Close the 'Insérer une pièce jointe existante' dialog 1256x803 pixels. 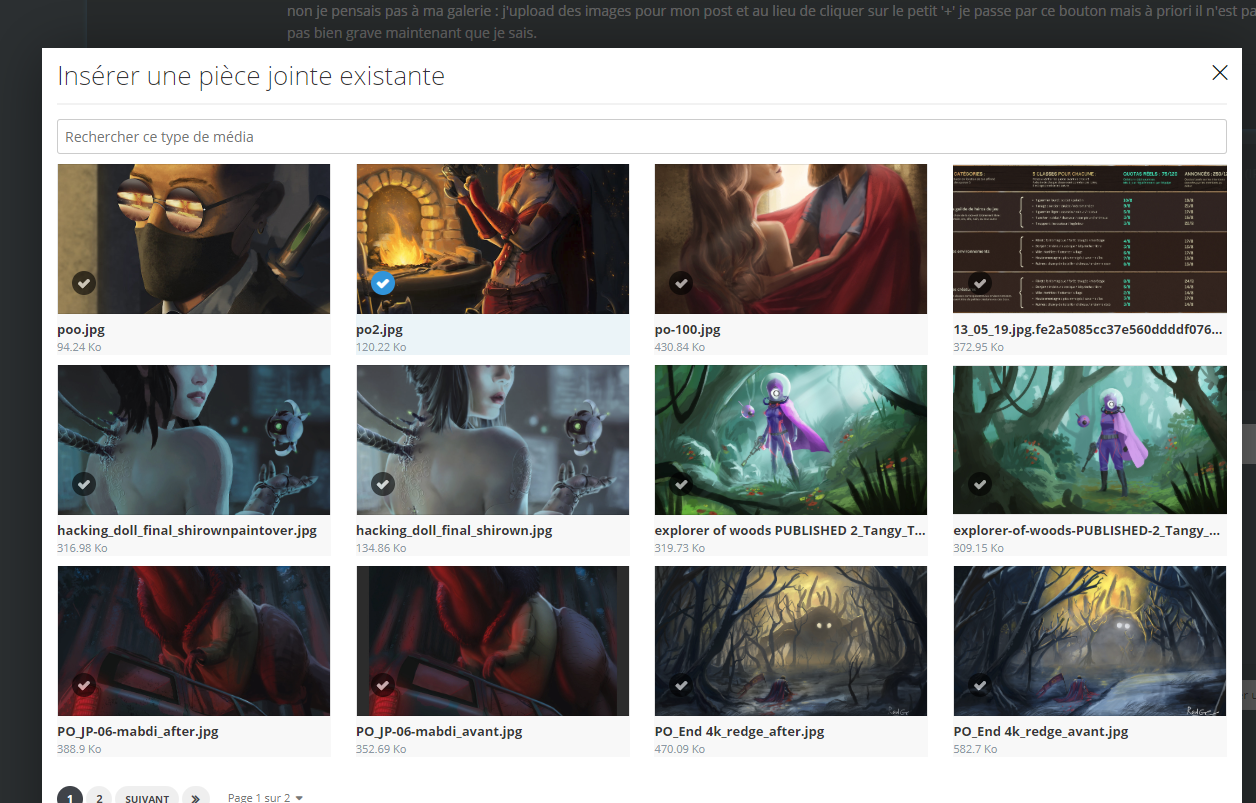coord(1219,73)
